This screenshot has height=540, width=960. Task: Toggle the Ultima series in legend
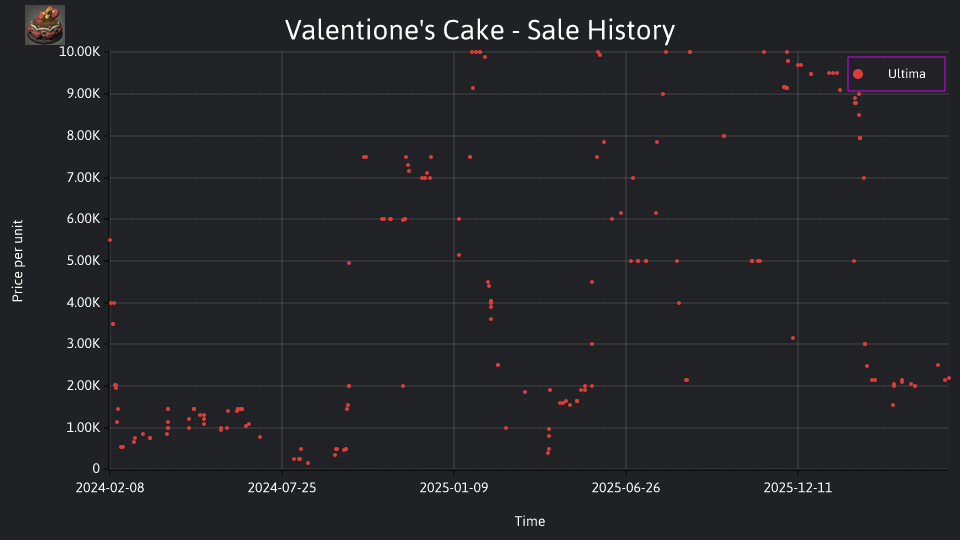896,74
